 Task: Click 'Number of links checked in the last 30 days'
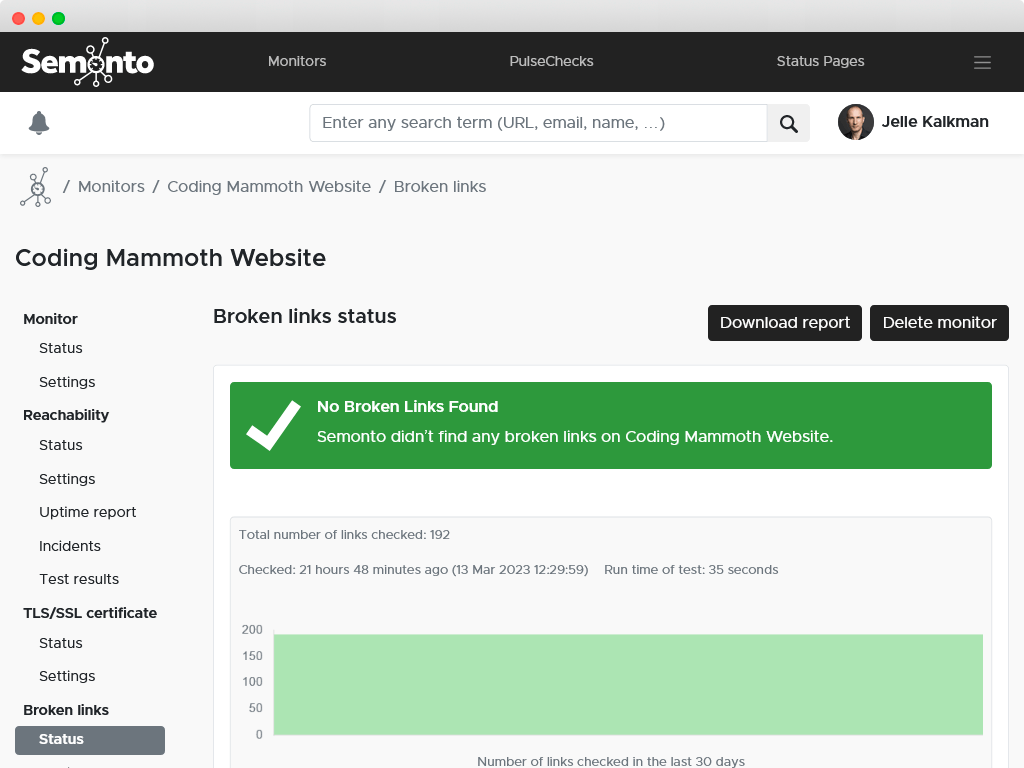point(611,761)
